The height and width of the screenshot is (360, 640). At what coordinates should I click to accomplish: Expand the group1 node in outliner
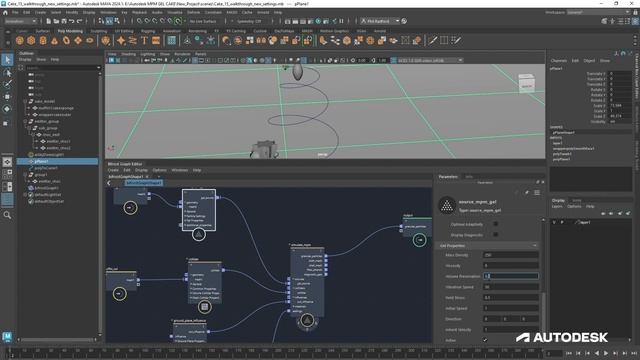point(25,175)
